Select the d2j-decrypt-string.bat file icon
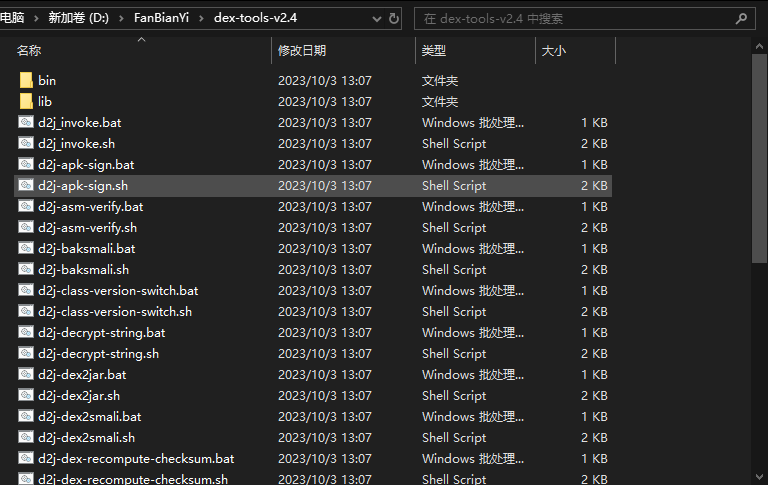768x485 pixels. point(26,332)
